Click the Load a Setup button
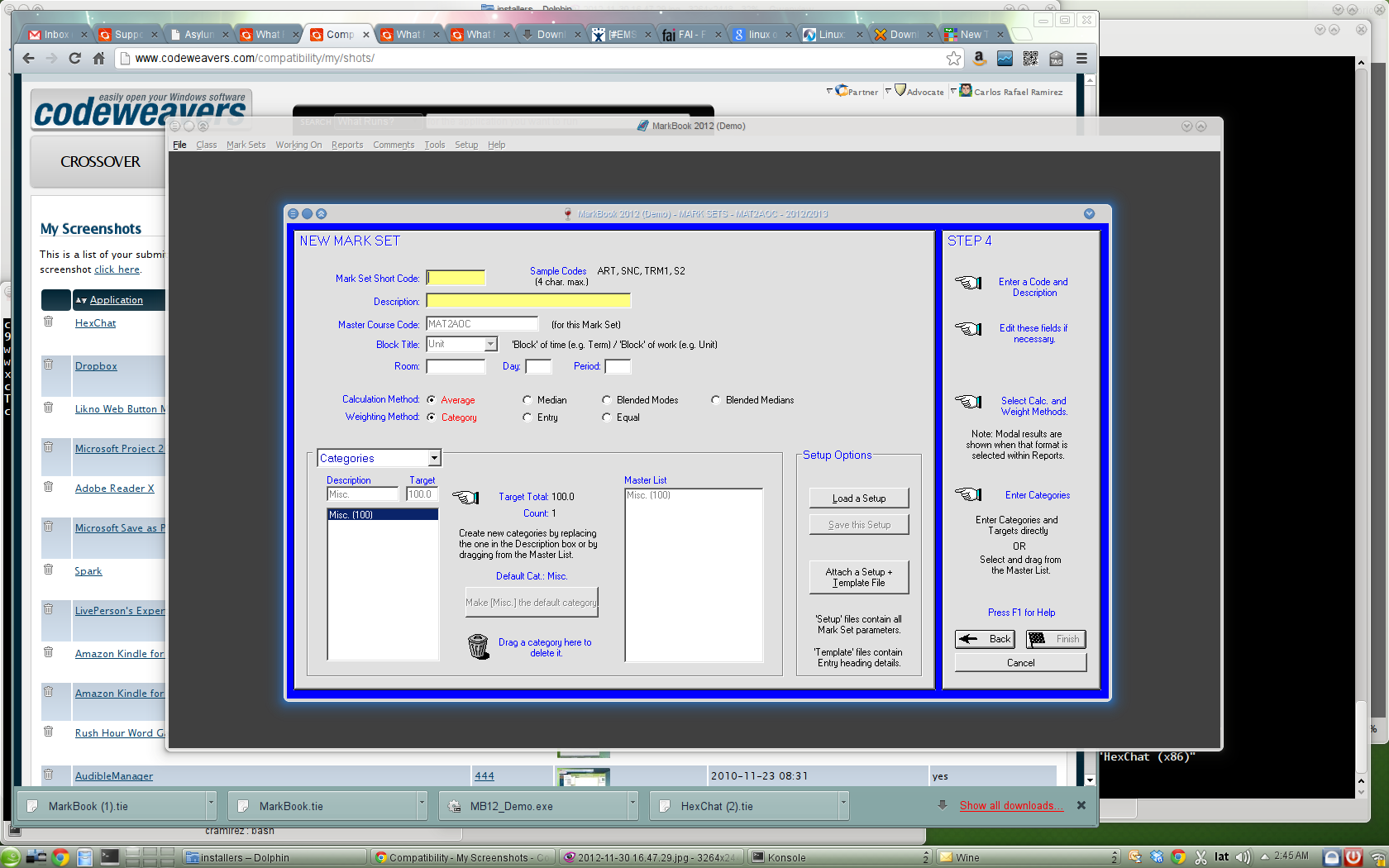The width and height of the screenshot is (1389, 868). coord(859,498)
